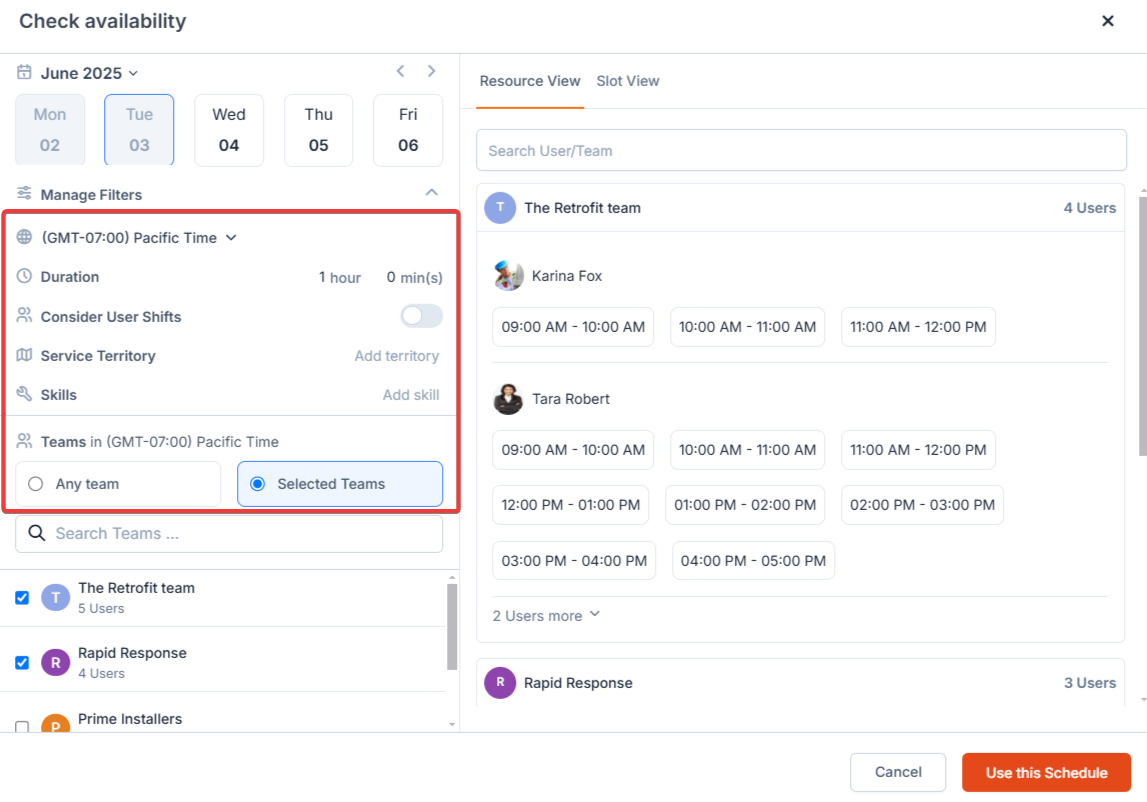Click the Use this Schedule button

1046,772
